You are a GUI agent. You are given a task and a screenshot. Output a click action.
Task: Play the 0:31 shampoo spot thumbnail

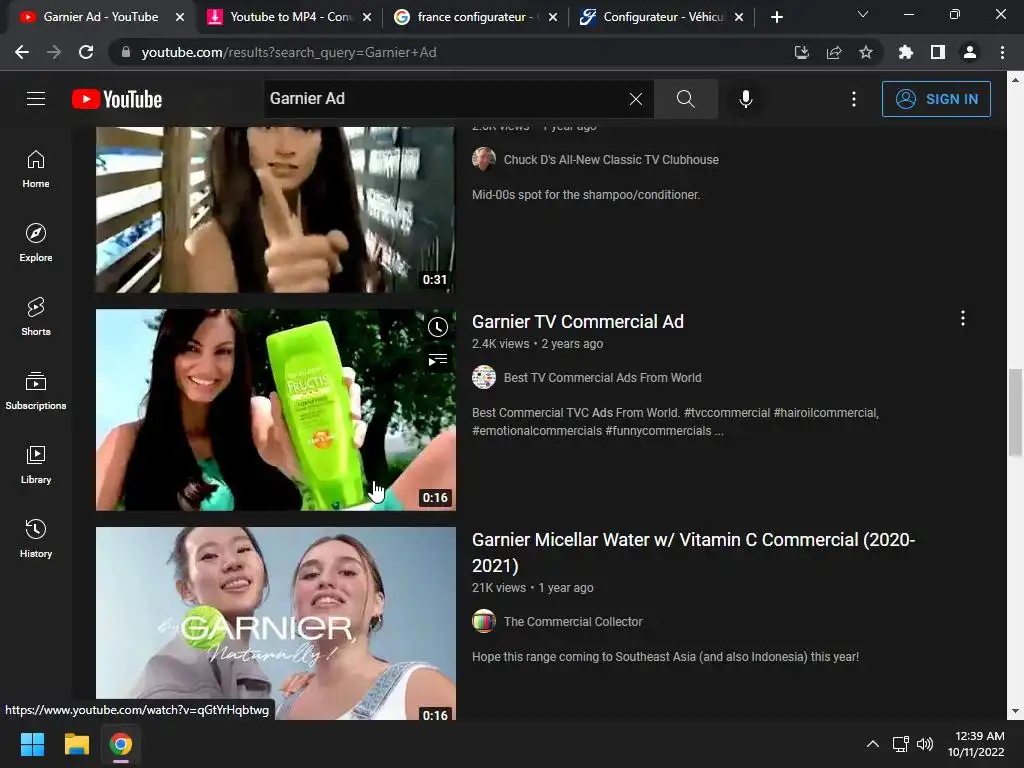[x=276, y=210]
